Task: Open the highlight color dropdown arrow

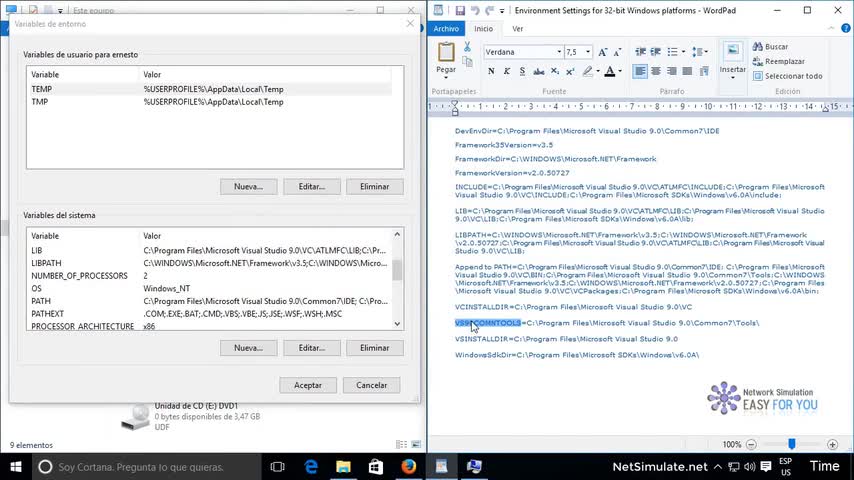Action: 597,71
